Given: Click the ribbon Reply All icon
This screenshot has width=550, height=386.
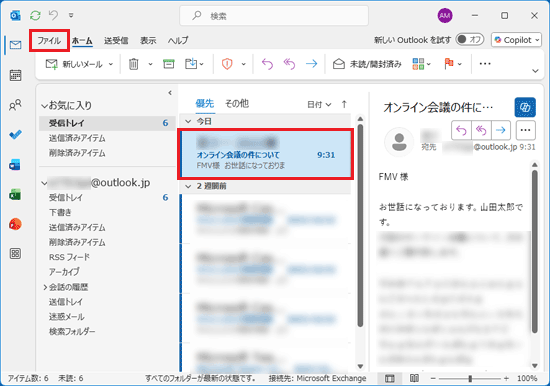Looking at the screenshot, I should pyautogui.click(x=289, y=64).
